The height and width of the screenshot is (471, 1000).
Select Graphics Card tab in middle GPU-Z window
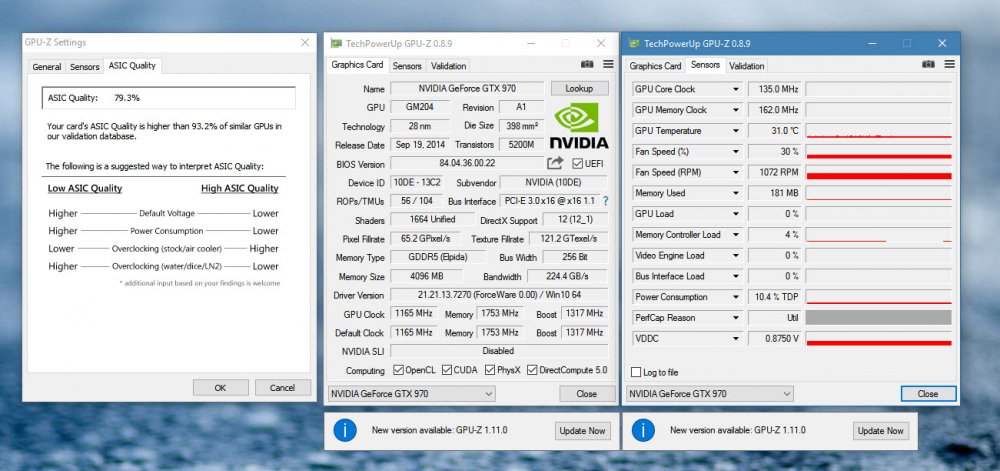point(357,65)
